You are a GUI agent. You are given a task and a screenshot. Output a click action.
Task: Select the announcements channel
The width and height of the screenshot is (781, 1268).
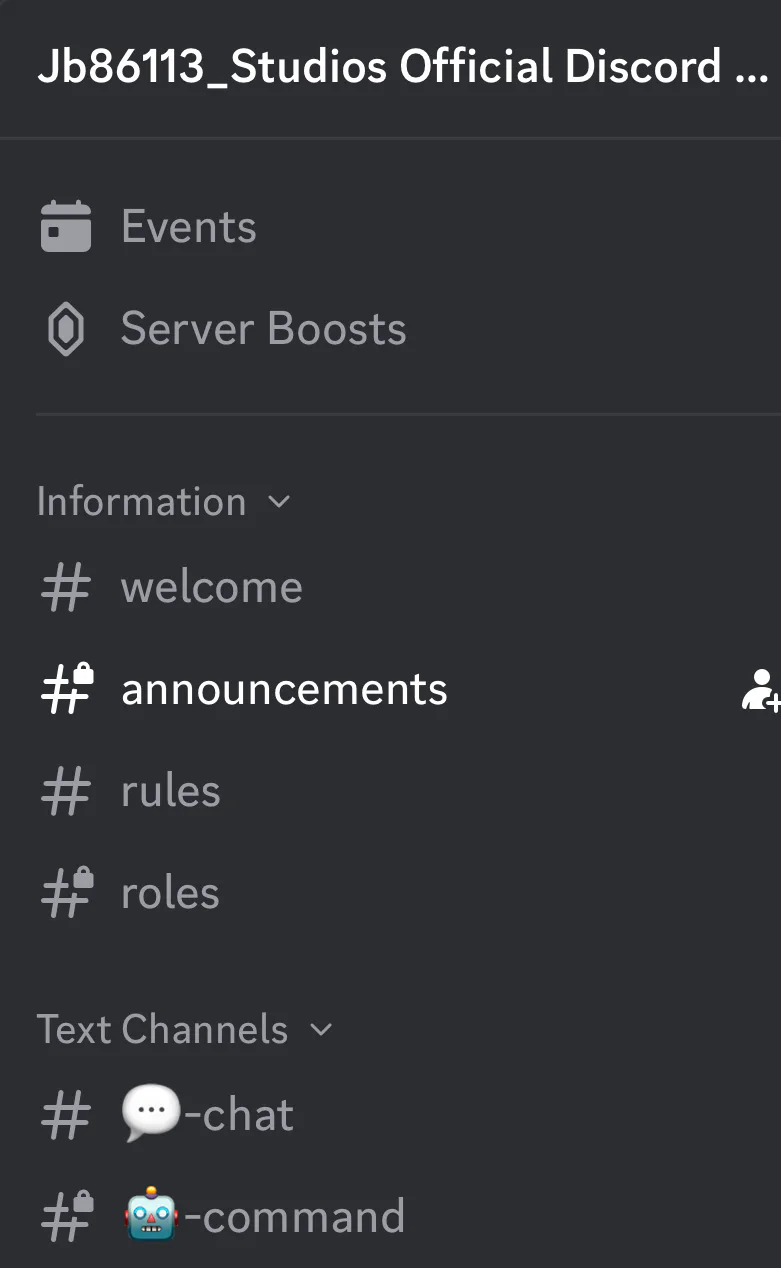click(284, 689)
